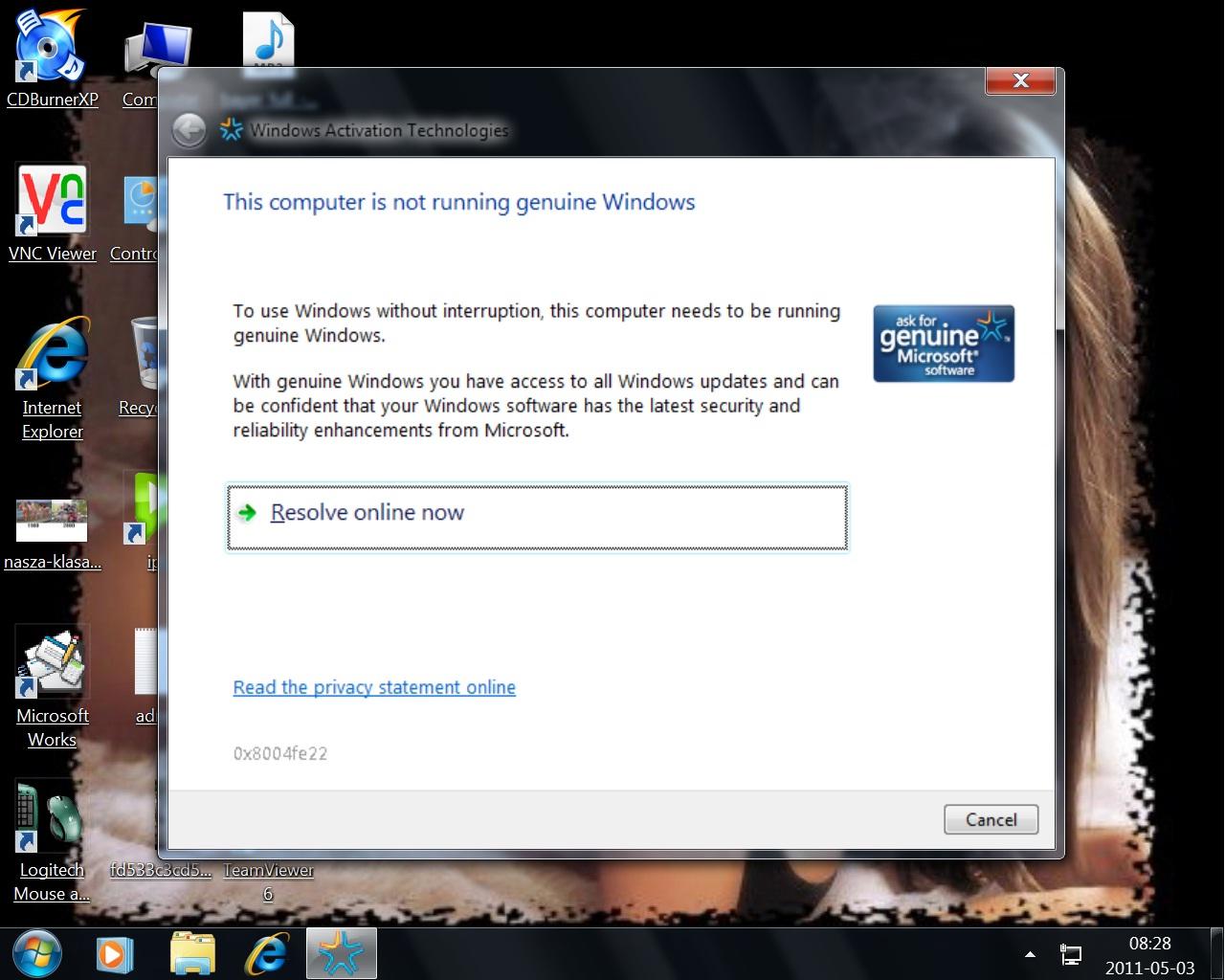The height and width of the screenshot is (980, 1225).
Task: Open nasza-klasa desktop shortcut
Action: click(52, 533)
